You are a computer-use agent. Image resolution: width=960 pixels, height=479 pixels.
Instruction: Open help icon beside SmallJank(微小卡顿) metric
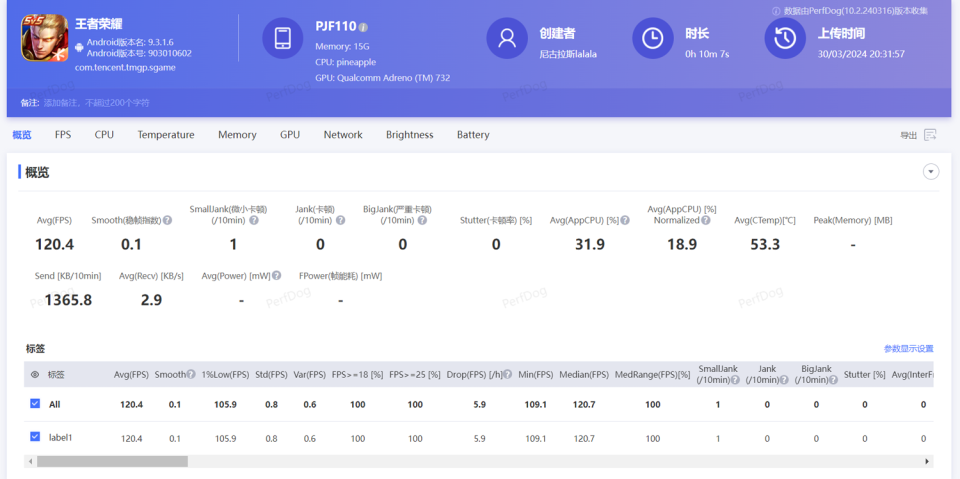(254, 220)
